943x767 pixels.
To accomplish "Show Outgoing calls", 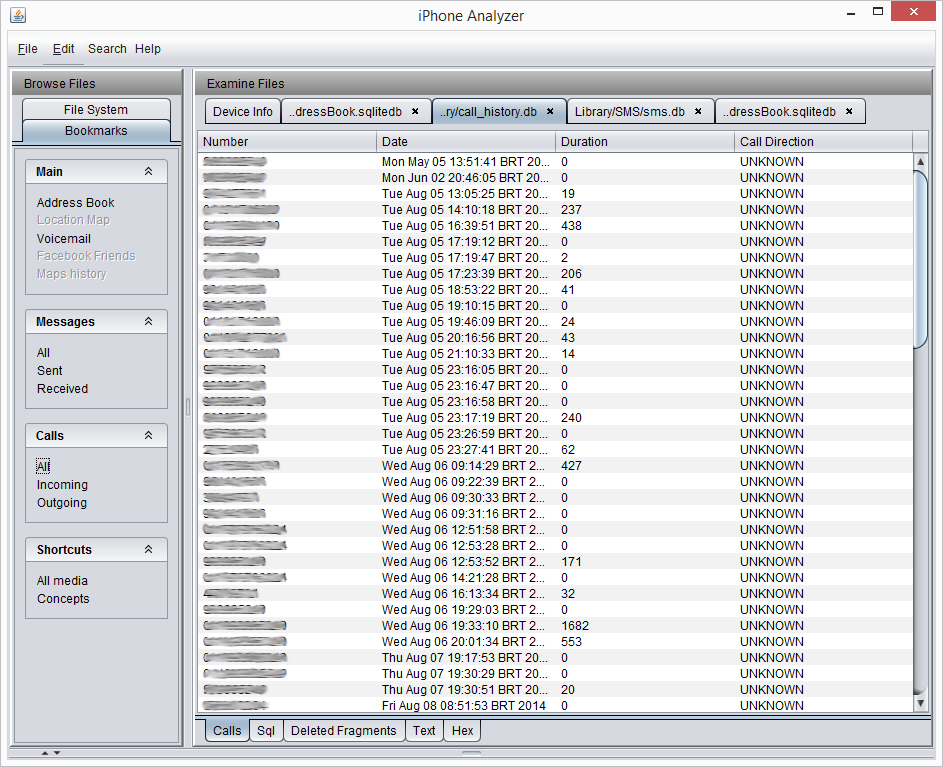I will point(62,503).
